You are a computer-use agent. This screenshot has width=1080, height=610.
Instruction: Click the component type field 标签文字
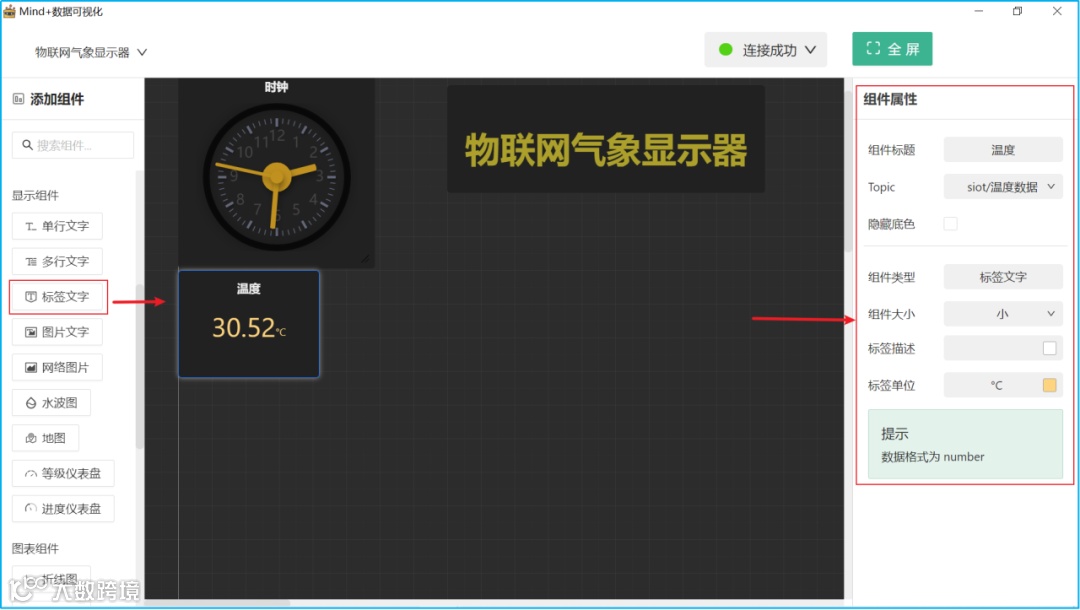click(1003, 277)
